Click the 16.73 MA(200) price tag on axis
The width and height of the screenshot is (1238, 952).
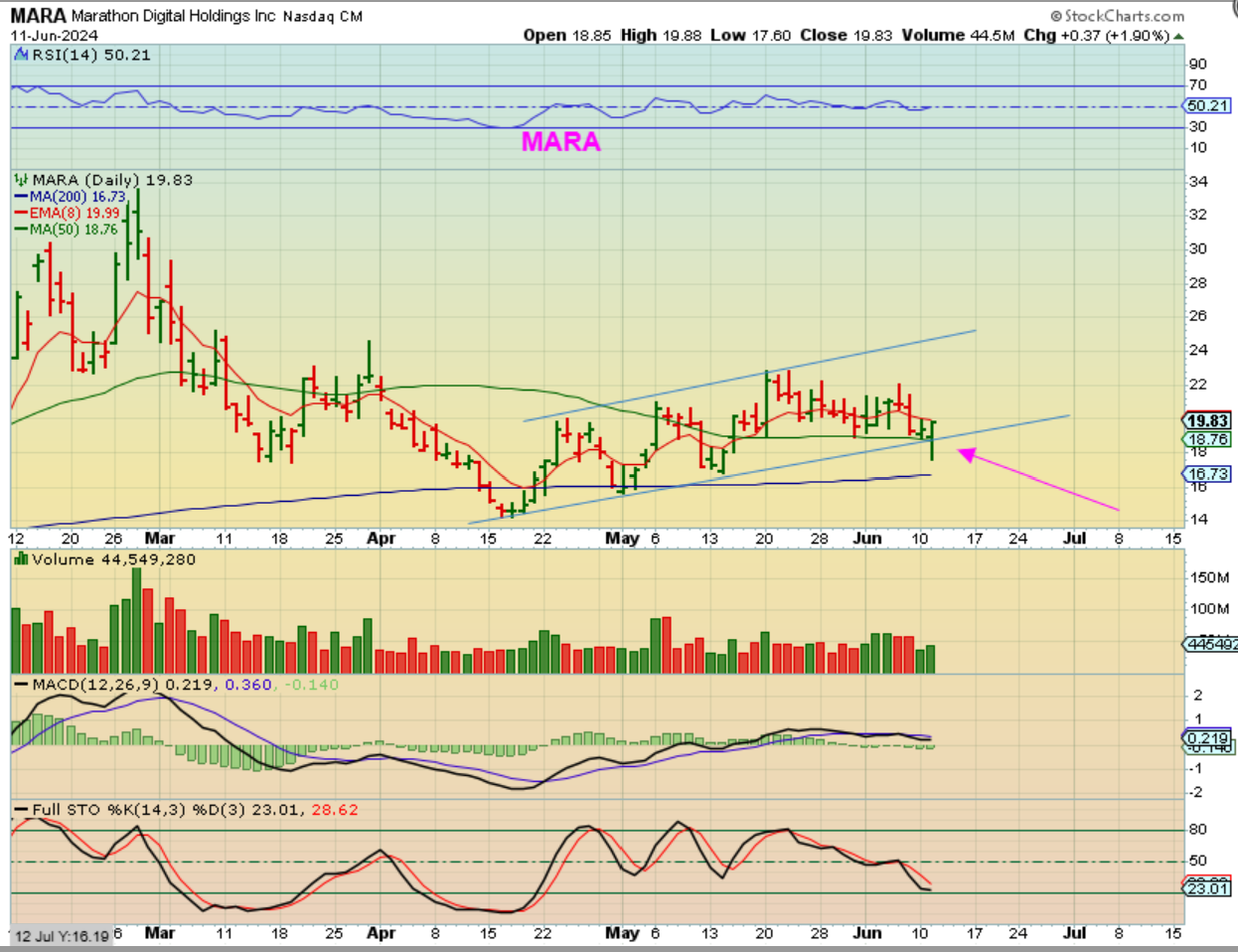[1208, 474]
